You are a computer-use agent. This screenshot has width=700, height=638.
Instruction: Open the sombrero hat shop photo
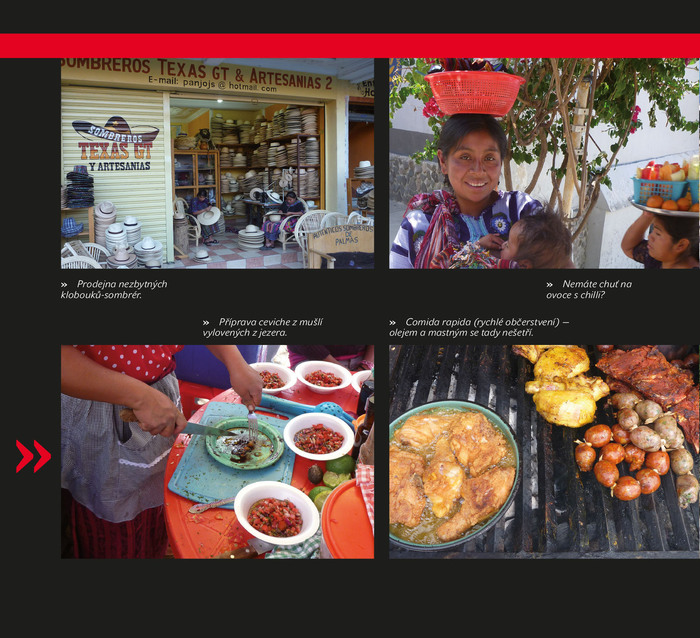(x=217, y=163)
